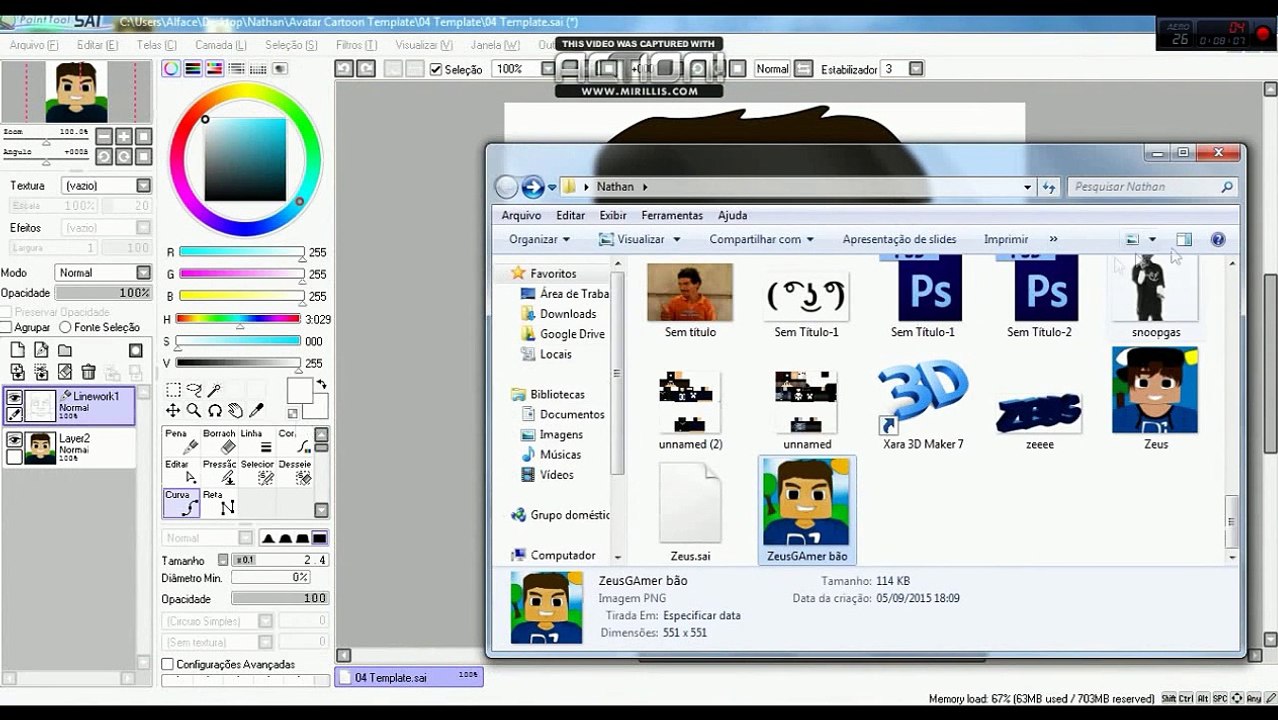Open the Camada menu in SAI

pos(220,45)
